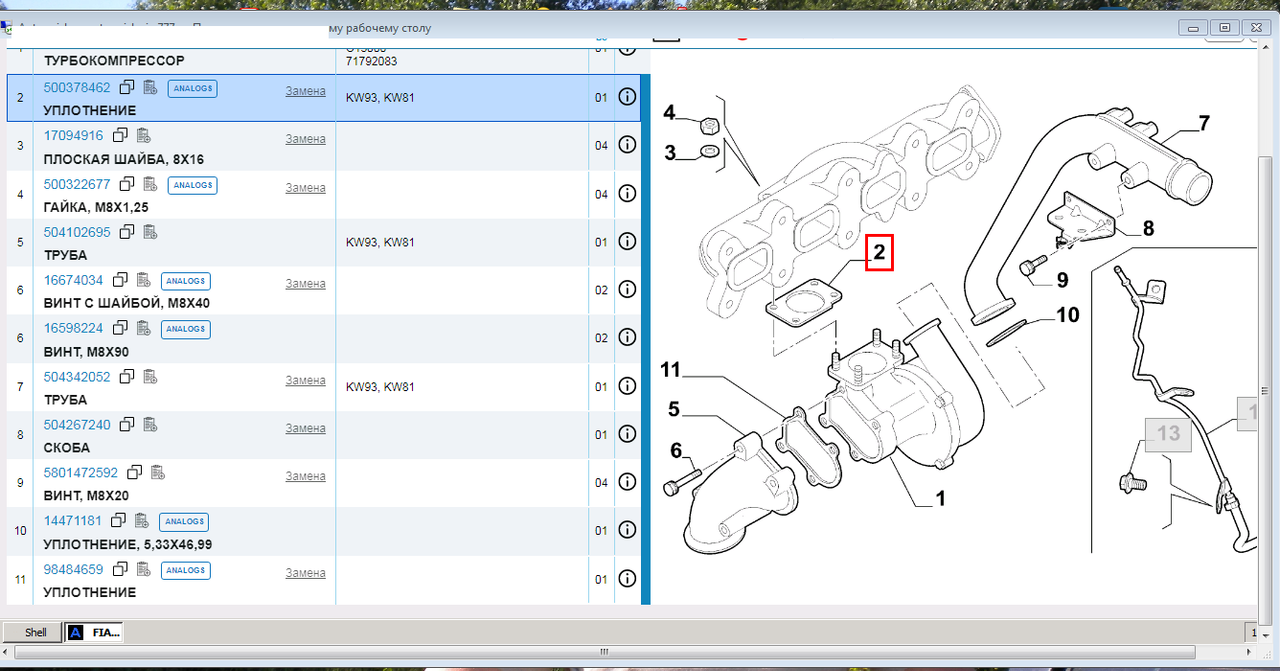Open part number link 98484659
This screenshot has width=1280, height=671.
coord(73,569)
